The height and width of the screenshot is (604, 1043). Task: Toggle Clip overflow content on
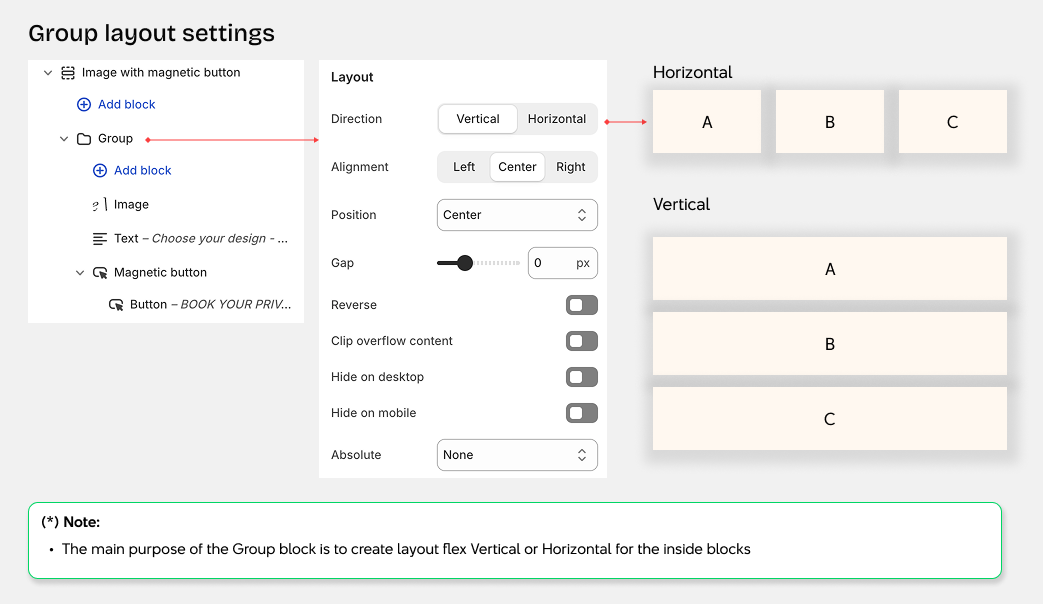click(x=581, y=341)
